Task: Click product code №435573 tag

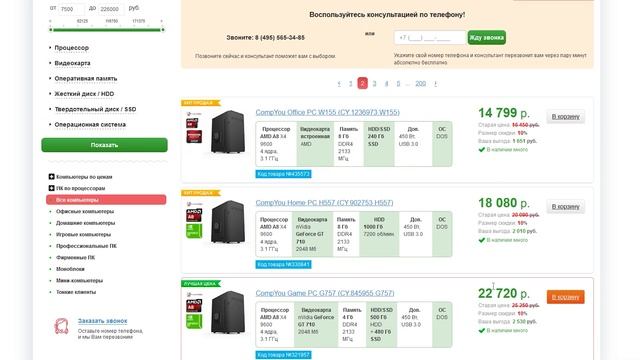Action: tap(284, 174)
